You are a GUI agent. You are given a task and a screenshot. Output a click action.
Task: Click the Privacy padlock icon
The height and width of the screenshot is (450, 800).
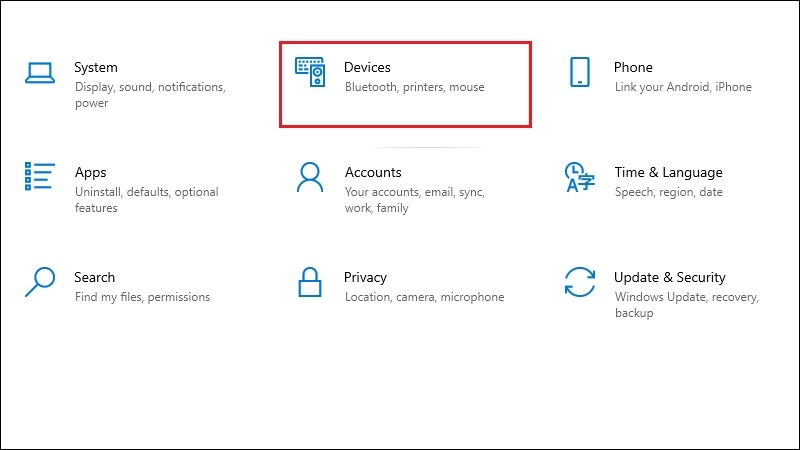coord(310,282)
